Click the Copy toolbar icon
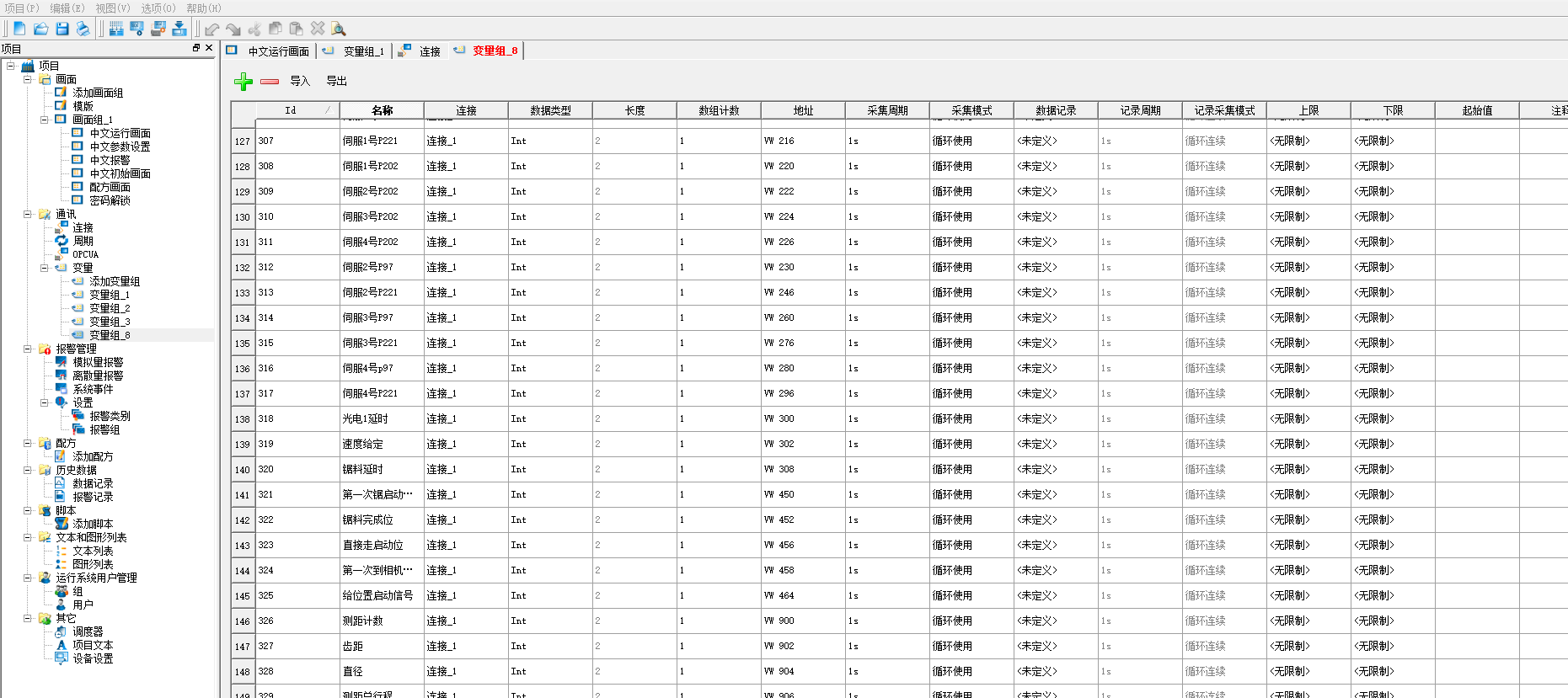 [276, 29]
